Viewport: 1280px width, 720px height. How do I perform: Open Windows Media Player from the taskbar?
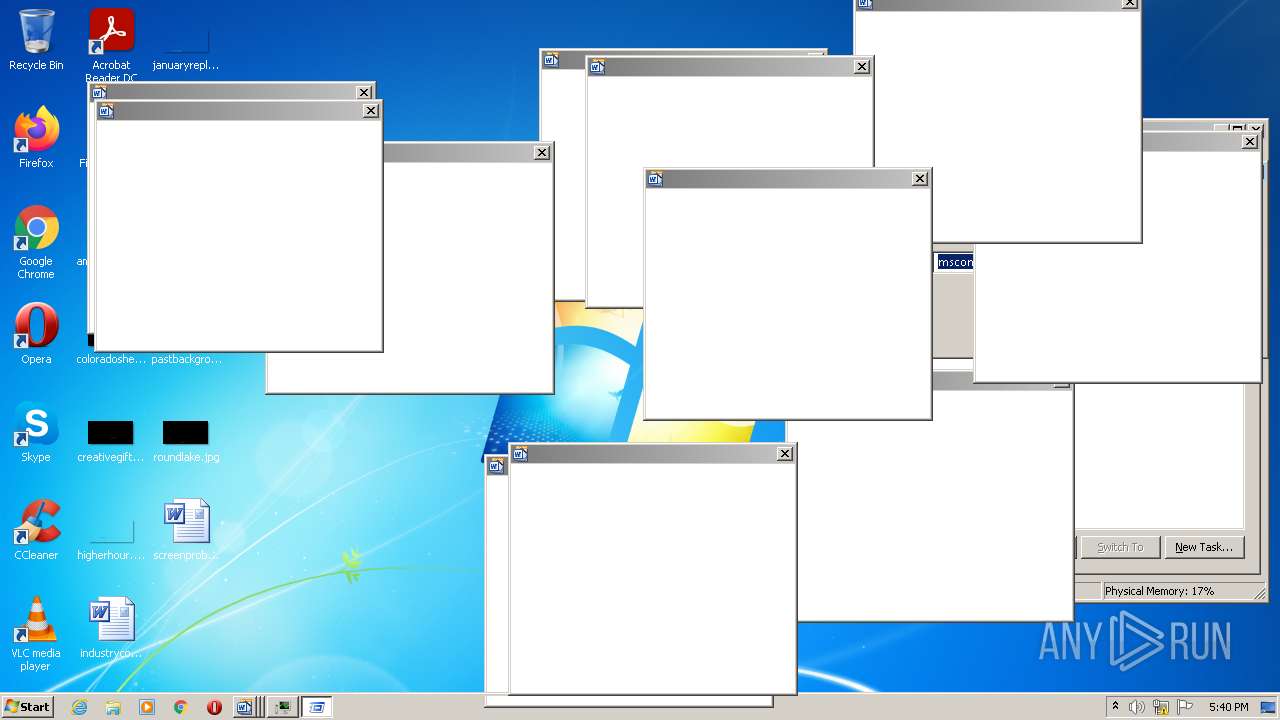(147, 707)
